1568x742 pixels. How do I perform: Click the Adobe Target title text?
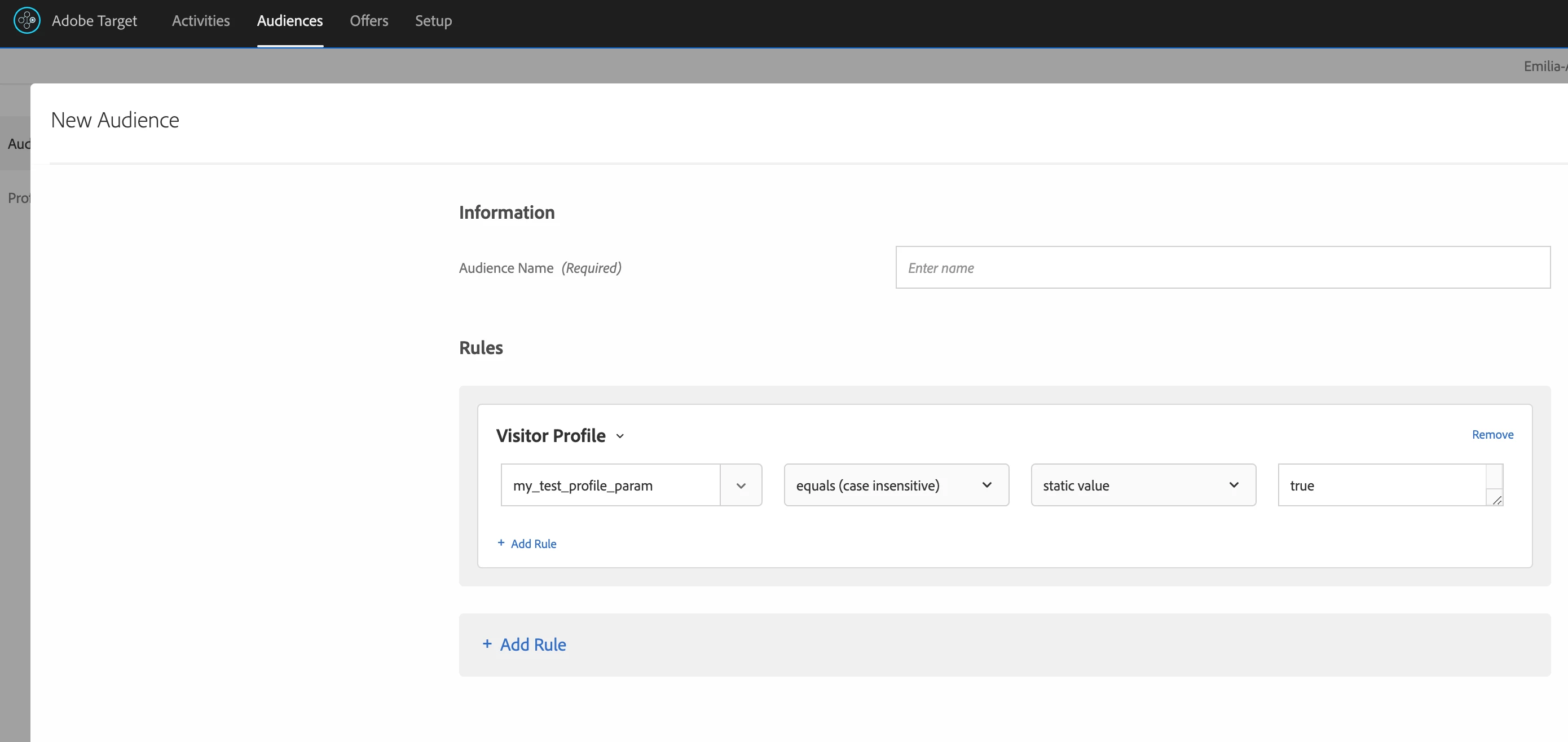point(94,21)
